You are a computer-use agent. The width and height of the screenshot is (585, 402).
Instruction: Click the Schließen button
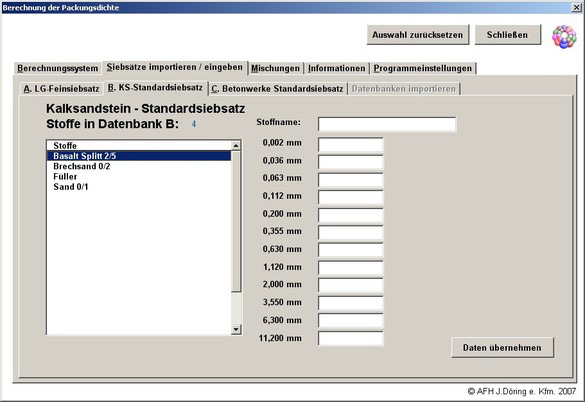tap(507, 35)
